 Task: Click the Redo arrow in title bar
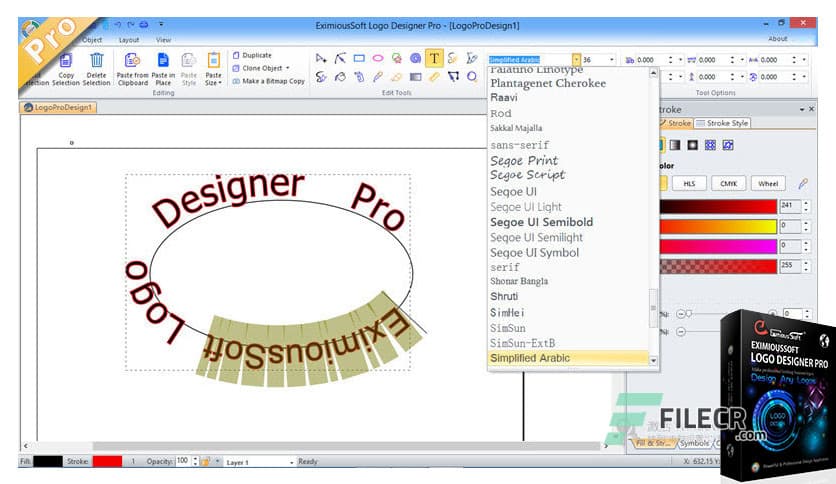tap(131, 25)
